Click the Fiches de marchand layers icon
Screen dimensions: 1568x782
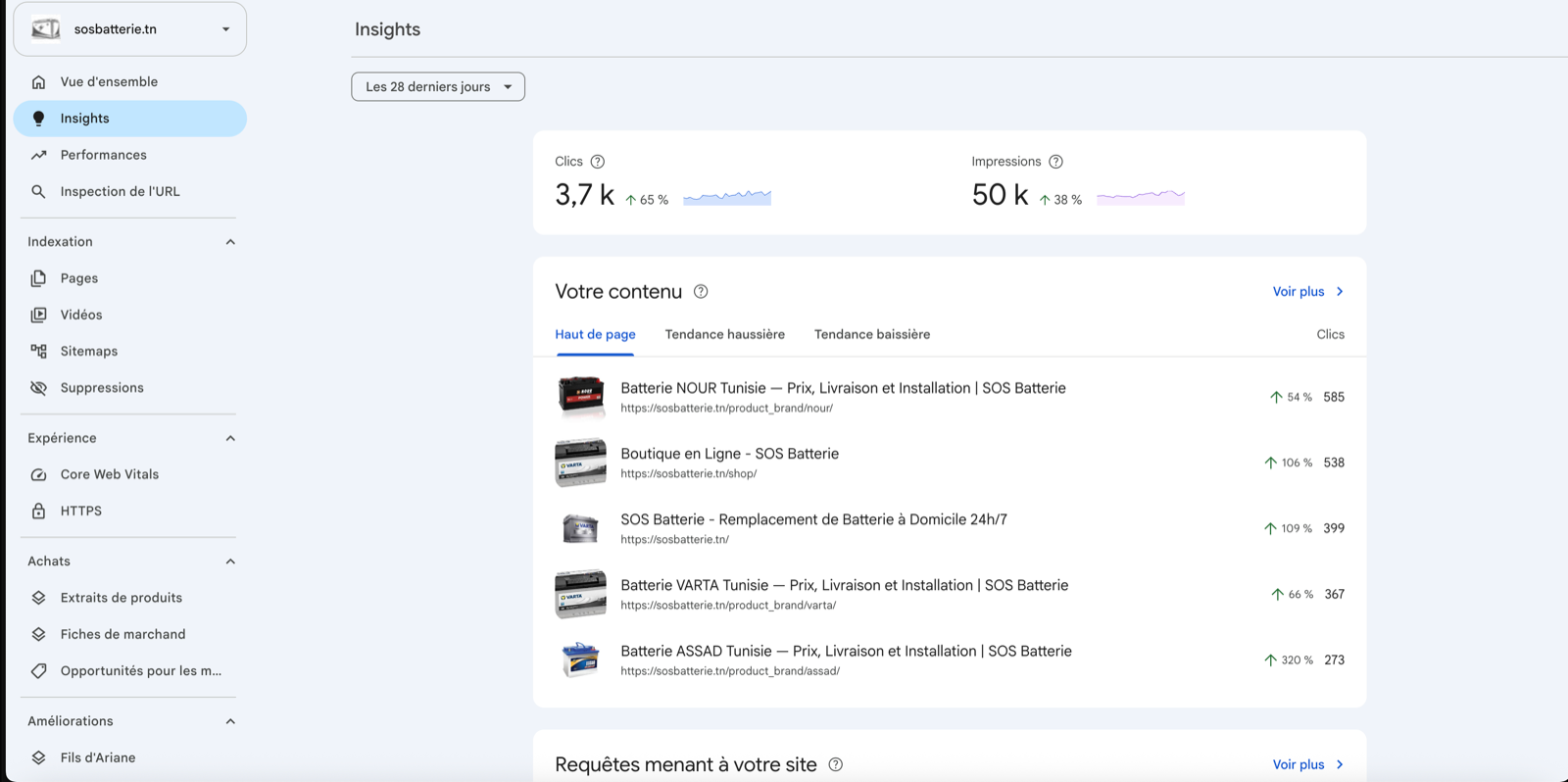(x=38, y=634)
